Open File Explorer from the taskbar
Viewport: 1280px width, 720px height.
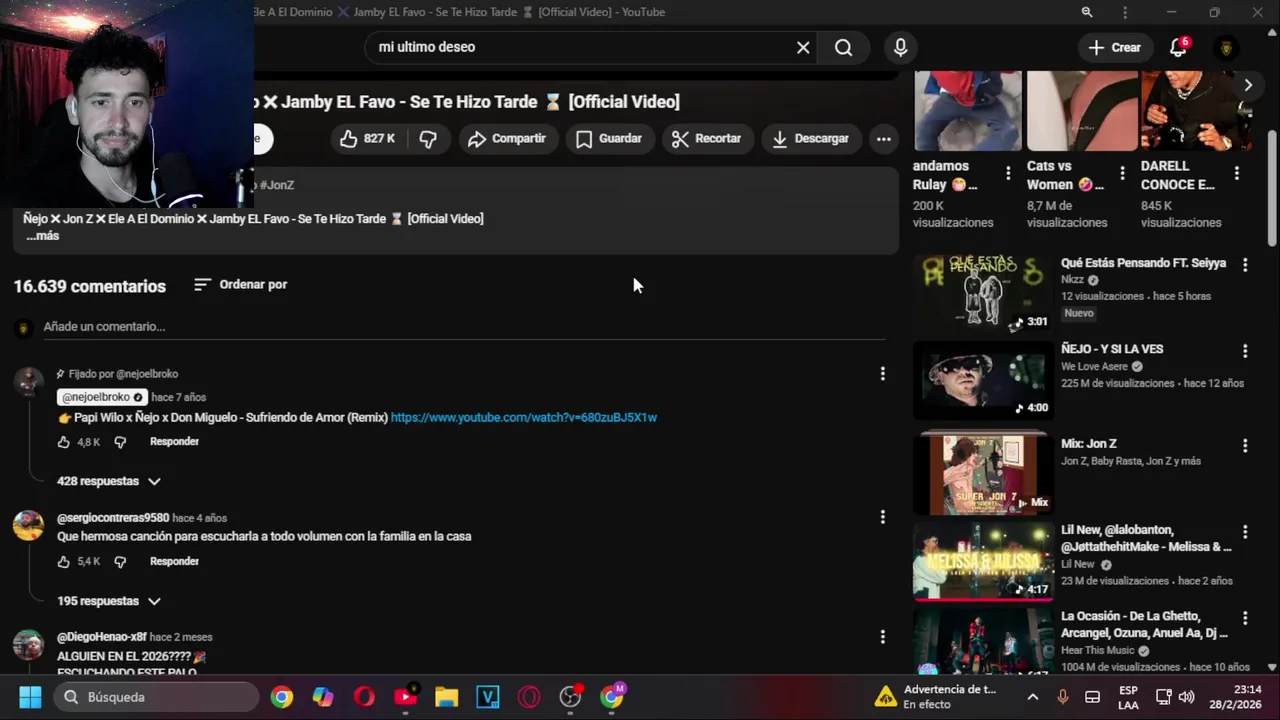click(x=446, y=697)
